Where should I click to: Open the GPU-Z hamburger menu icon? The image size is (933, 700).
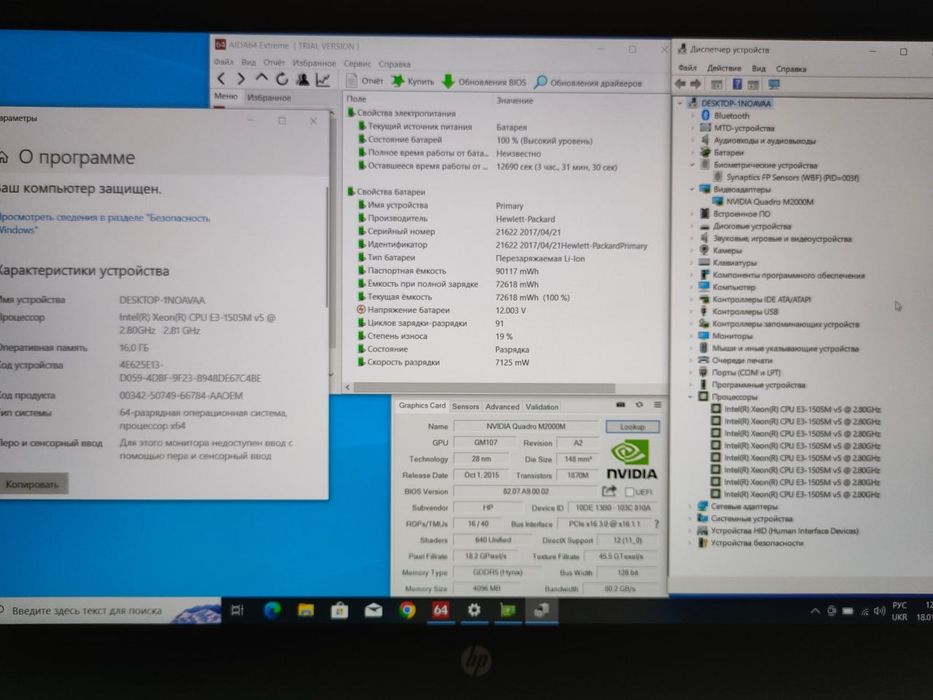coord(658,405)
